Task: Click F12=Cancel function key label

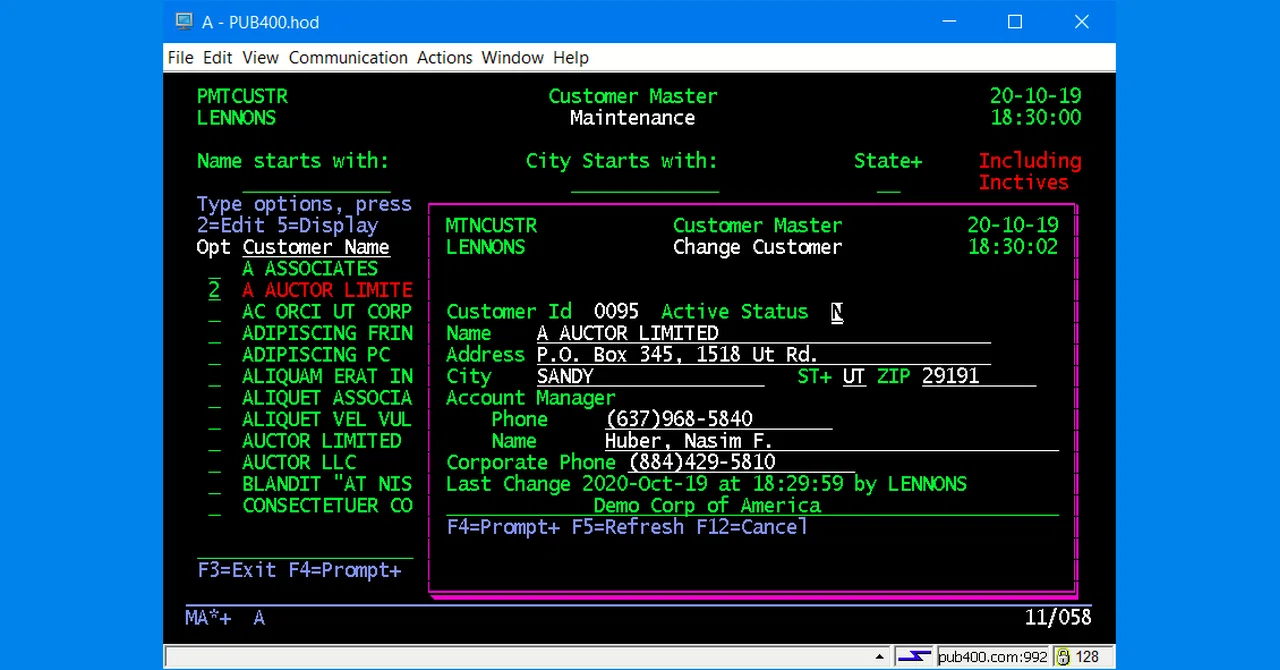Action: coord(752,527)
